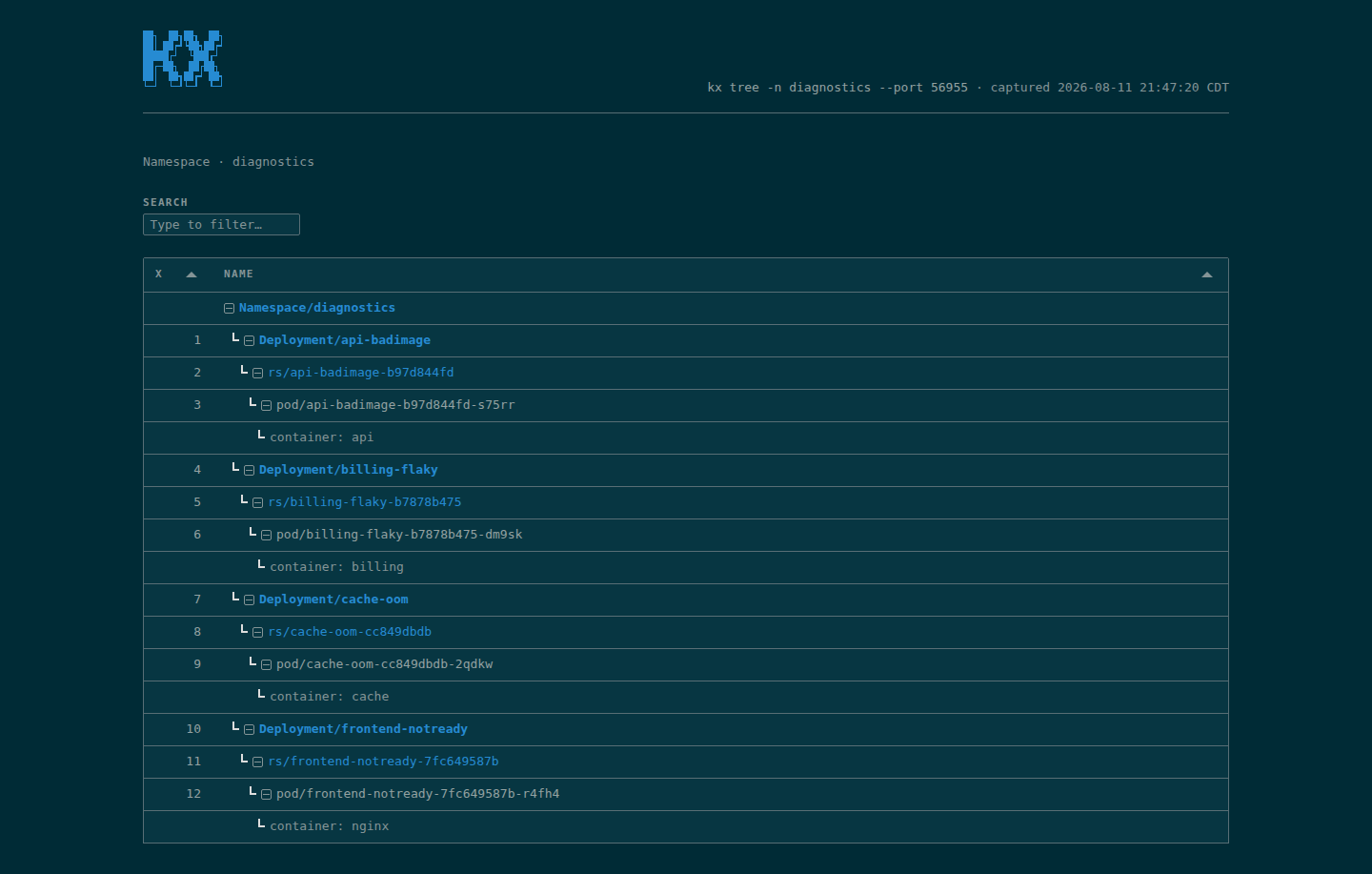Click the KX logo
1372x874 pixels.
(x=183, y=58)
